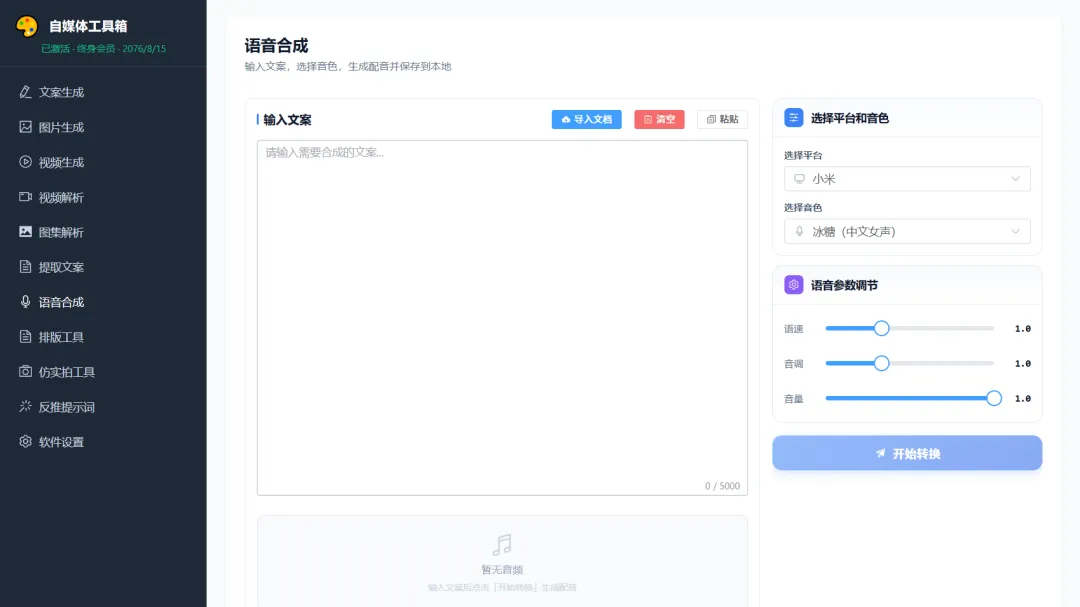This screenshot has height=607, width=1080.
Task: Click the 粘贴 paste button
Action: 723,119
